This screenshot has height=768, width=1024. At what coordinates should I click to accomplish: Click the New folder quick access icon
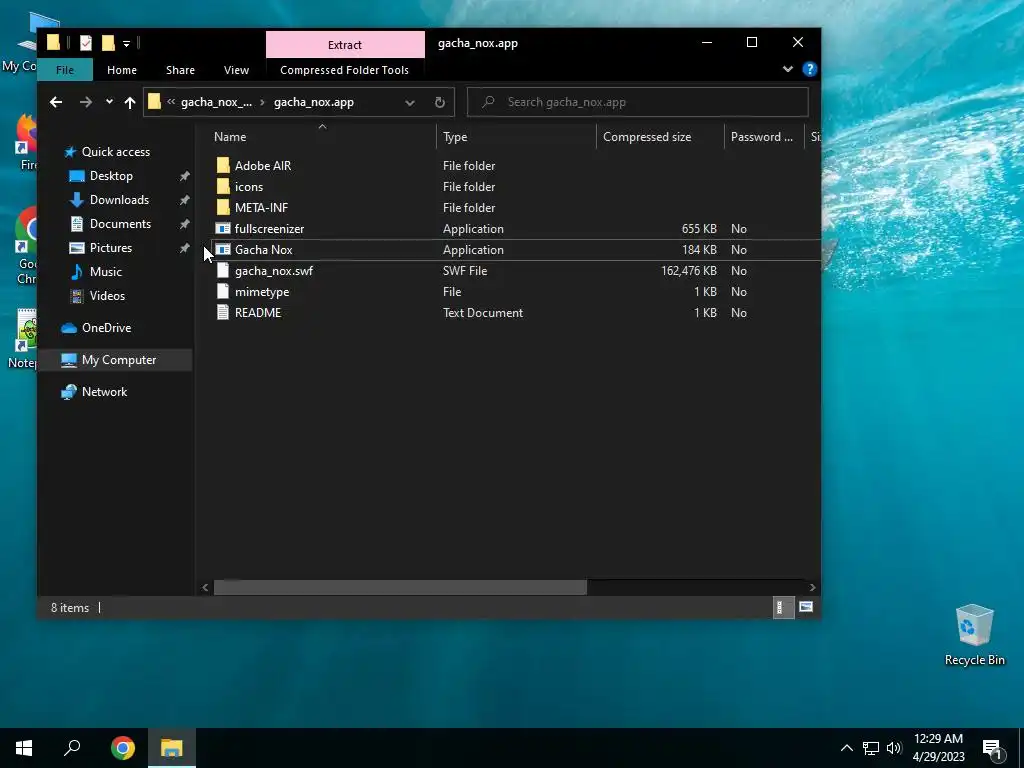pos(108,43)
